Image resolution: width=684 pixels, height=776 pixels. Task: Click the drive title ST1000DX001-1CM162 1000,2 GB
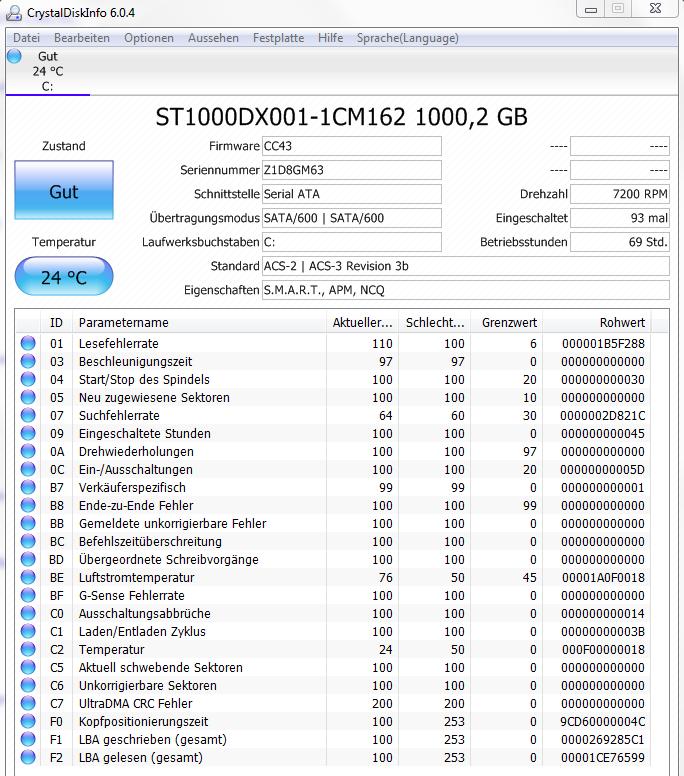(x=342, y=117)
